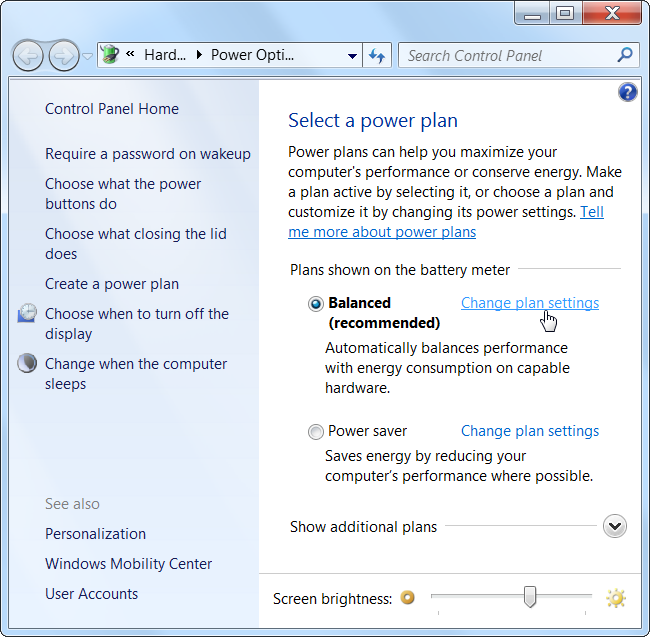The height and width of the screenshot is (637, 650).
Task: Open Change when the computer sleeps
Action: [136, 374]
